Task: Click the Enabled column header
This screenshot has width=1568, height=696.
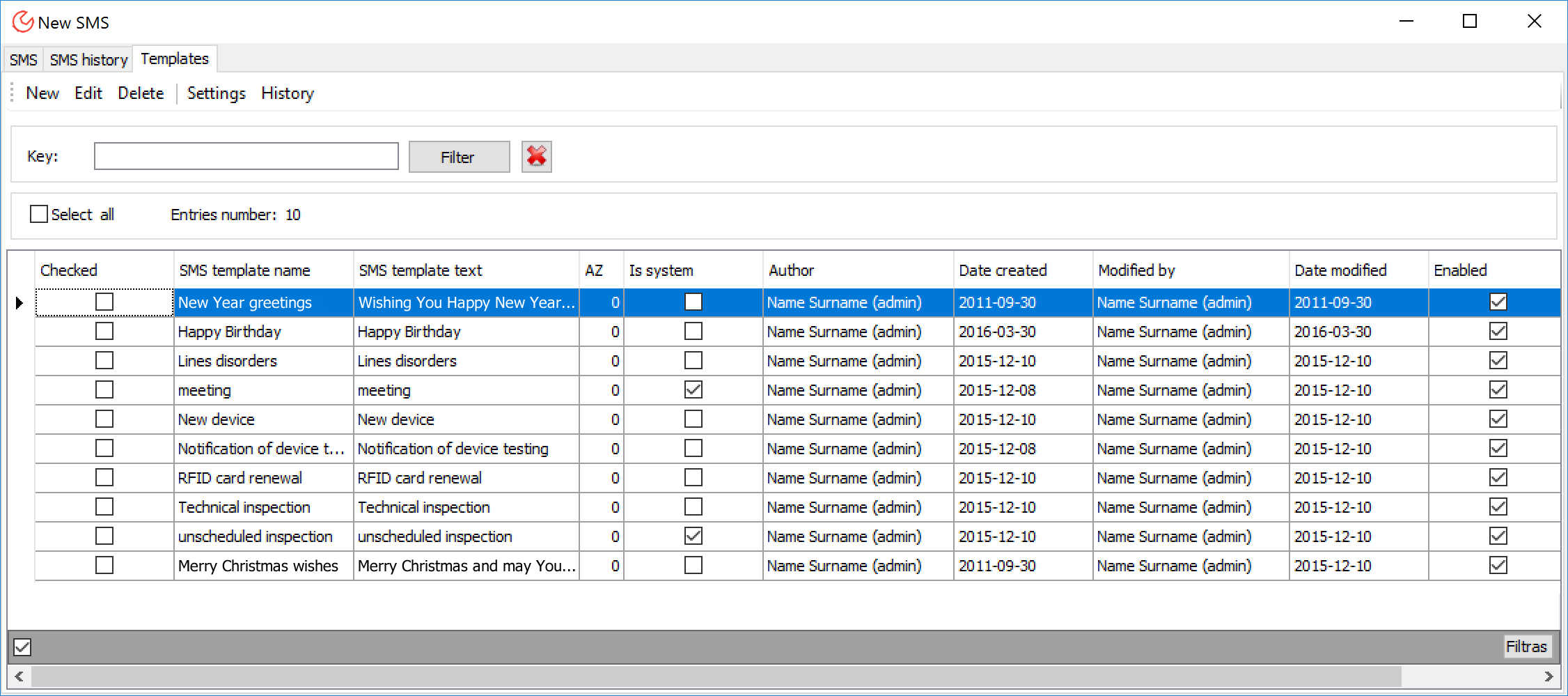Action: [x=1494, y=270]
